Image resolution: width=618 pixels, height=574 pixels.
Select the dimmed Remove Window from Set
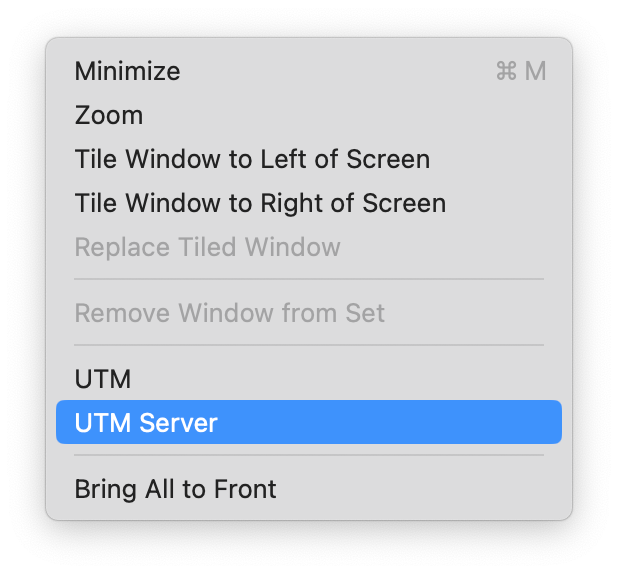pos(229,313)
